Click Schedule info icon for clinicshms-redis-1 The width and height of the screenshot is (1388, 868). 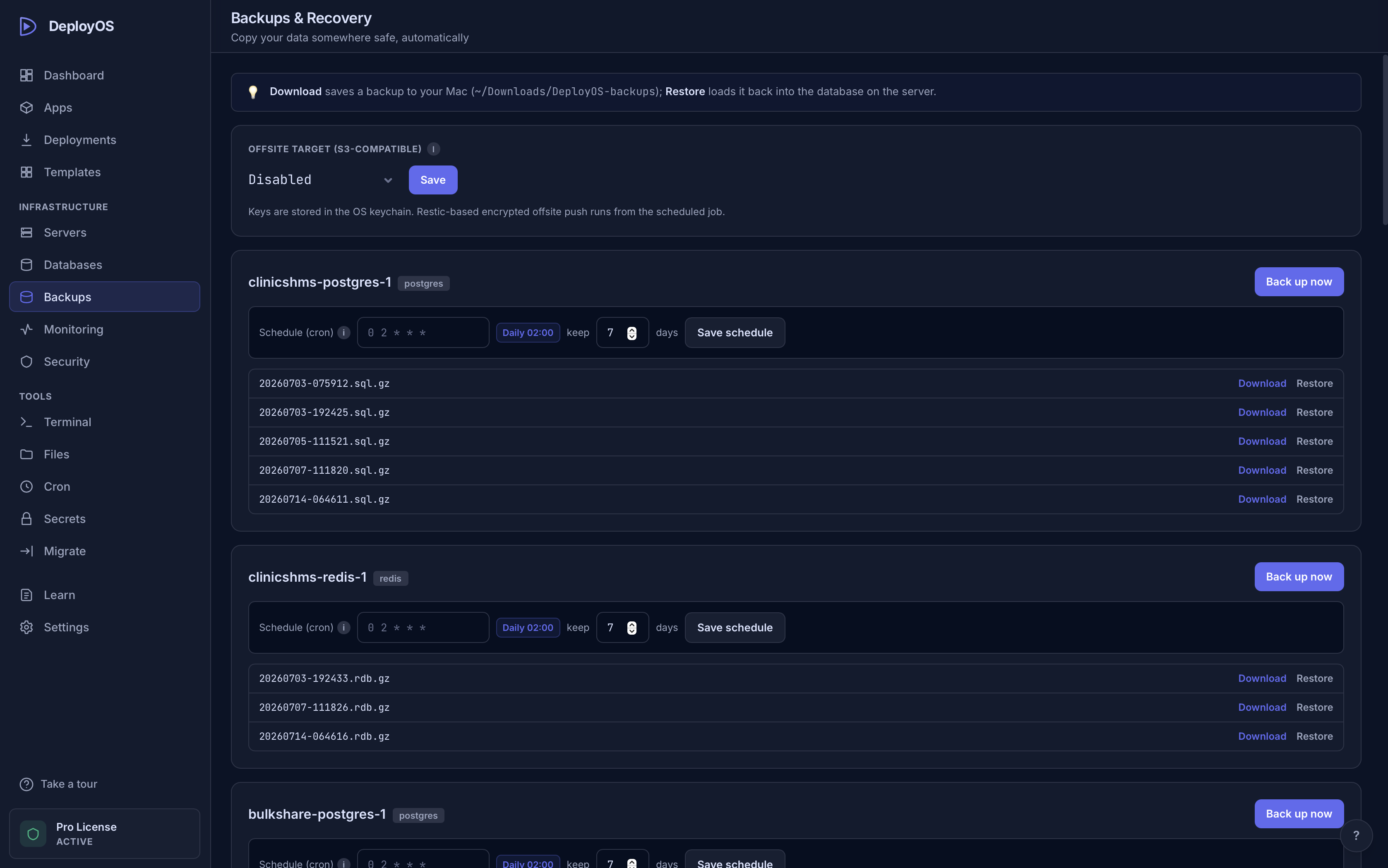[x=344, y=628]
